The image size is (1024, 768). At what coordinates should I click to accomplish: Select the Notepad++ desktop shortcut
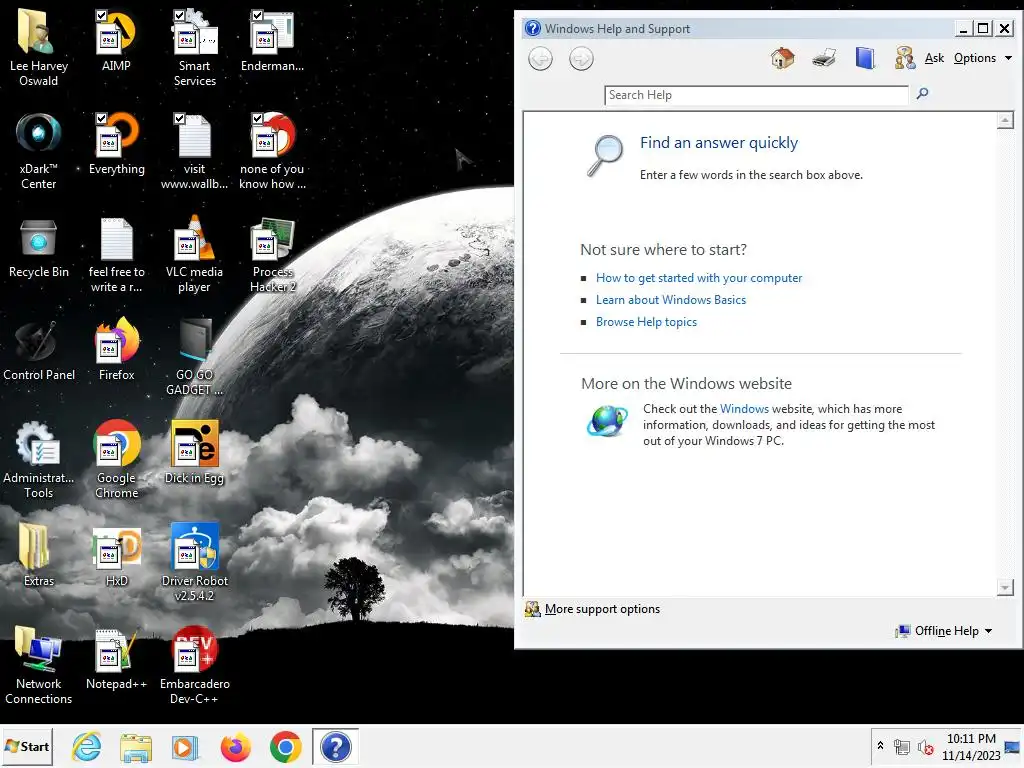click(116, 660)
